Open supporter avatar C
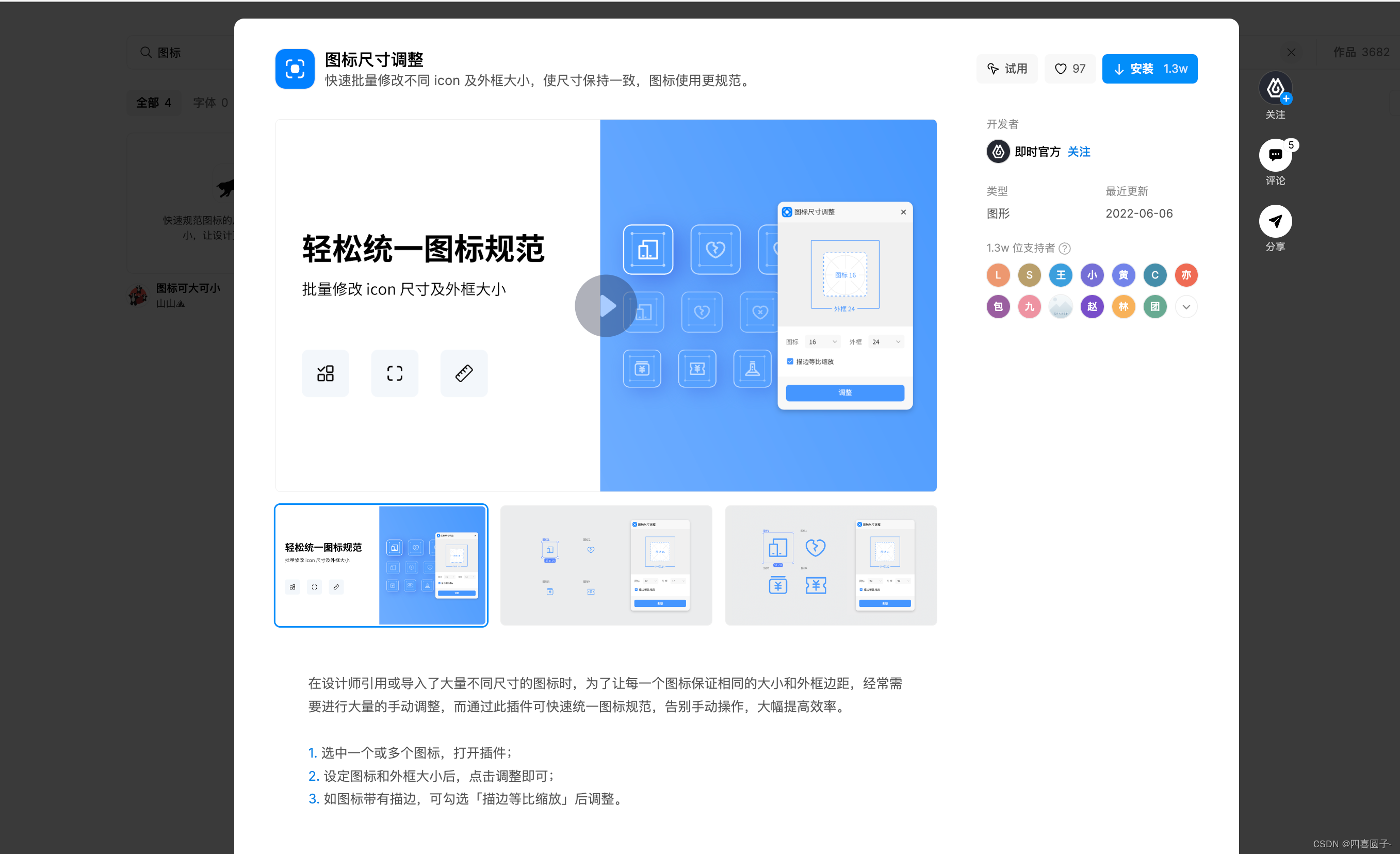Image resolution: width=1400 pixels, height=854 pixels. [x=1154, y=275]
